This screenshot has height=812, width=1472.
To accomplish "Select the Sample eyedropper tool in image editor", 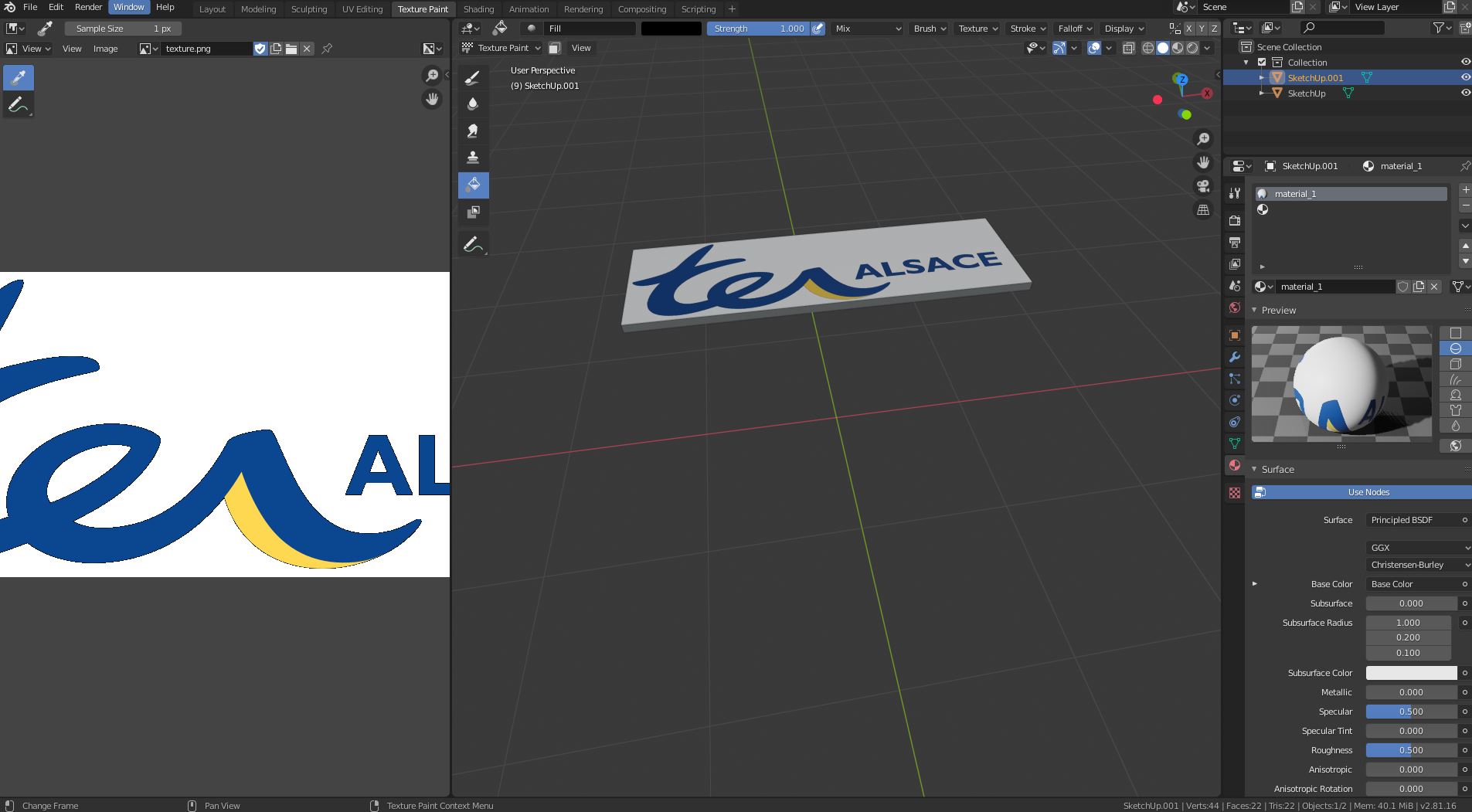I will (x=19, y=77).
